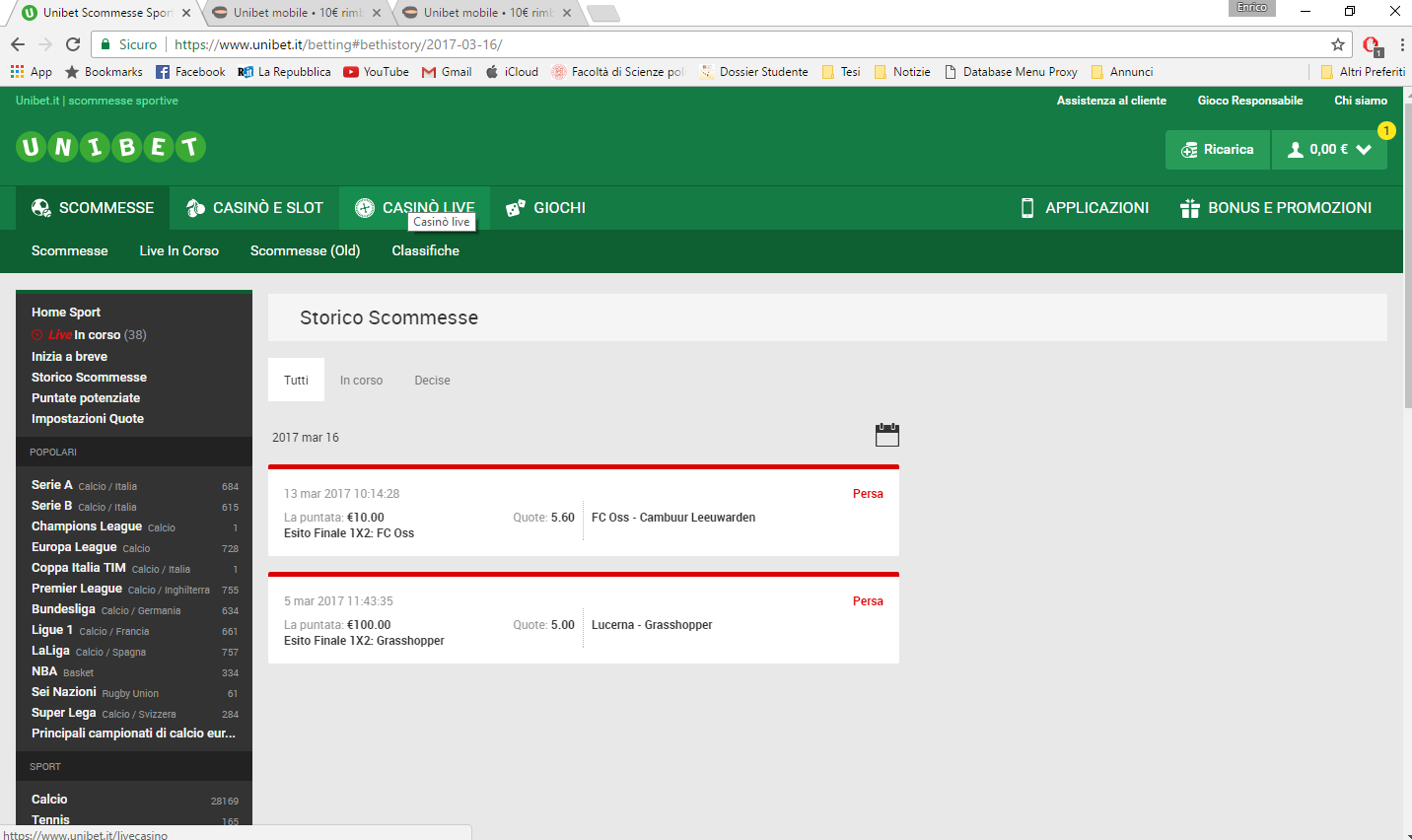Open Live In corso (38) in sidebar
1412x840 pixels.
pyautogui.click(x=89, y=334)
